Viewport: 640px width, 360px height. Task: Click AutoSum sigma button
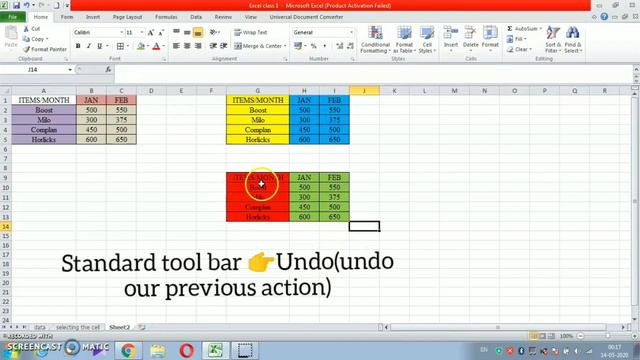tap(510, 29)
